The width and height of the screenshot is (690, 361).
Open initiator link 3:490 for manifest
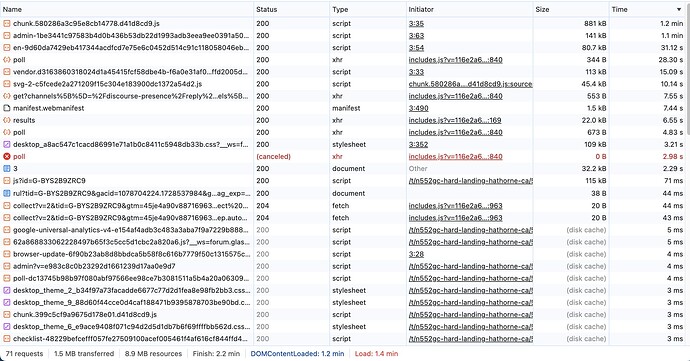pos(418,108)
